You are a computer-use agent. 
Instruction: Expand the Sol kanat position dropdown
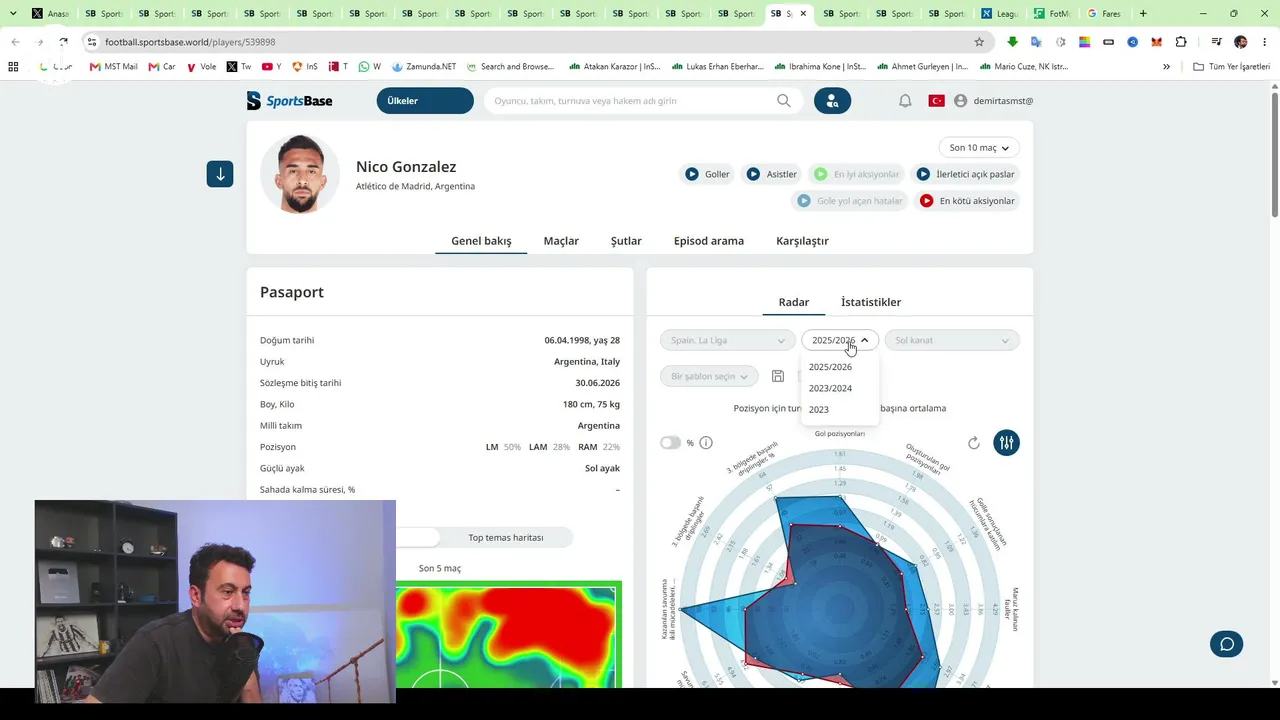(x=952, y=340)
